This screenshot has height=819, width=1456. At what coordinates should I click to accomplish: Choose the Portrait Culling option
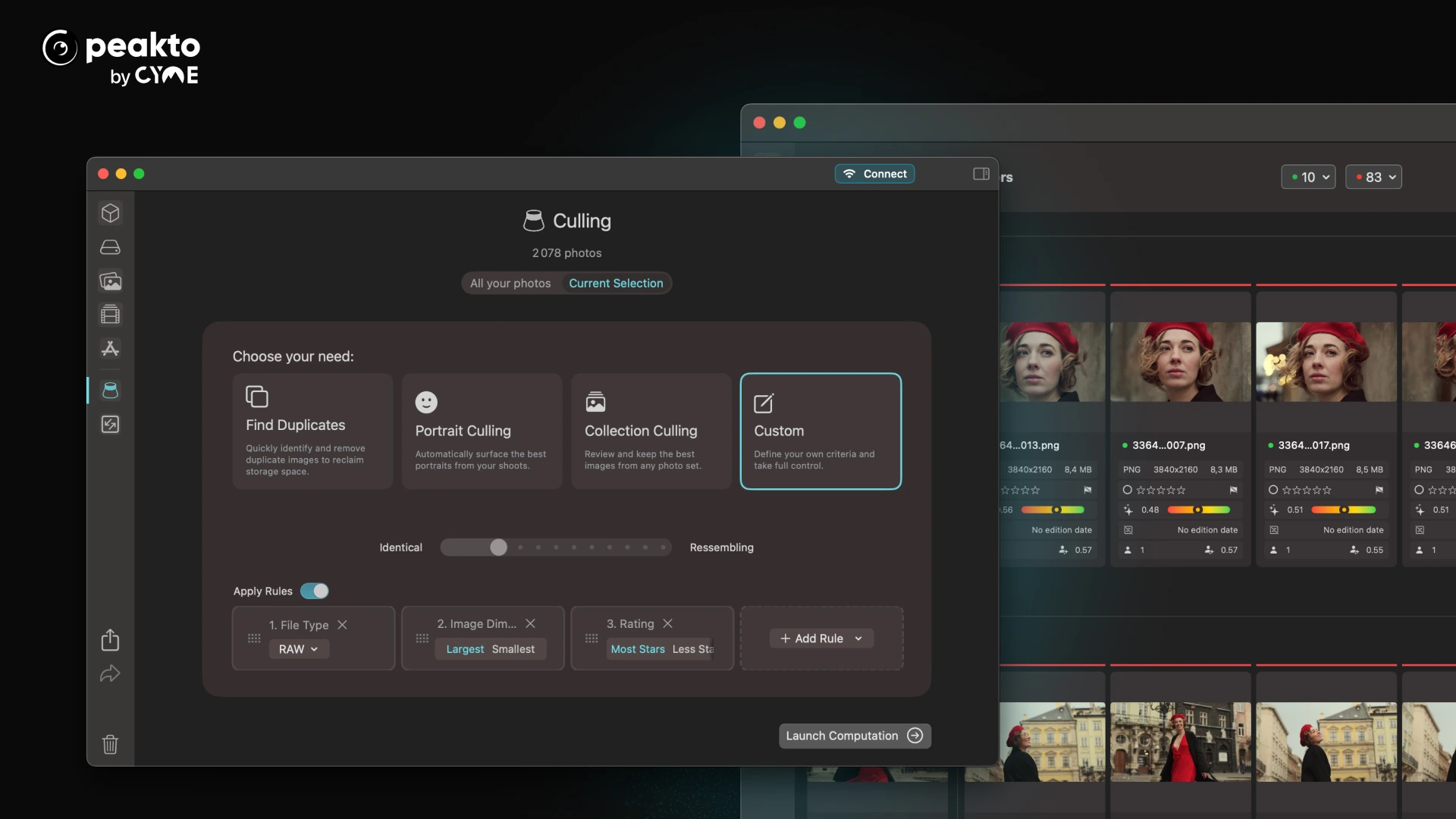coord(482,431)
